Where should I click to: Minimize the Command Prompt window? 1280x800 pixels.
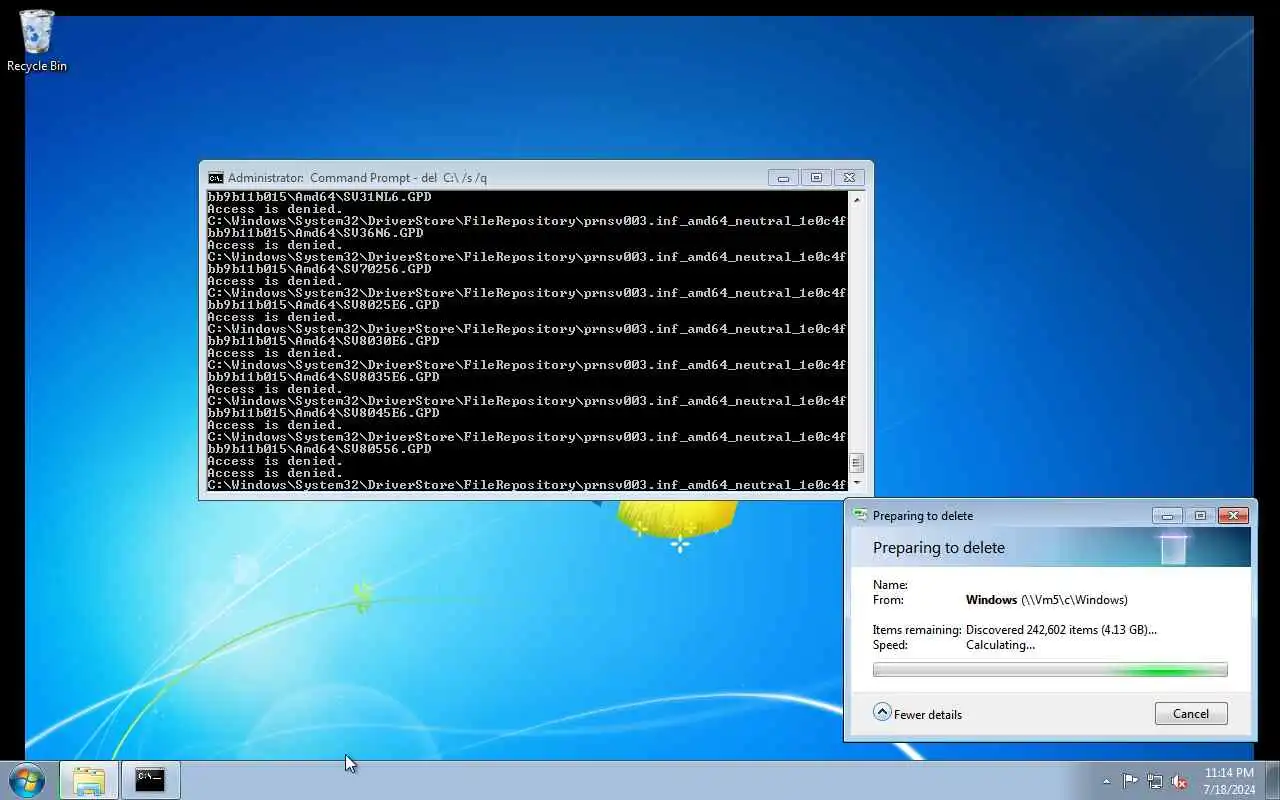point(783,178)
